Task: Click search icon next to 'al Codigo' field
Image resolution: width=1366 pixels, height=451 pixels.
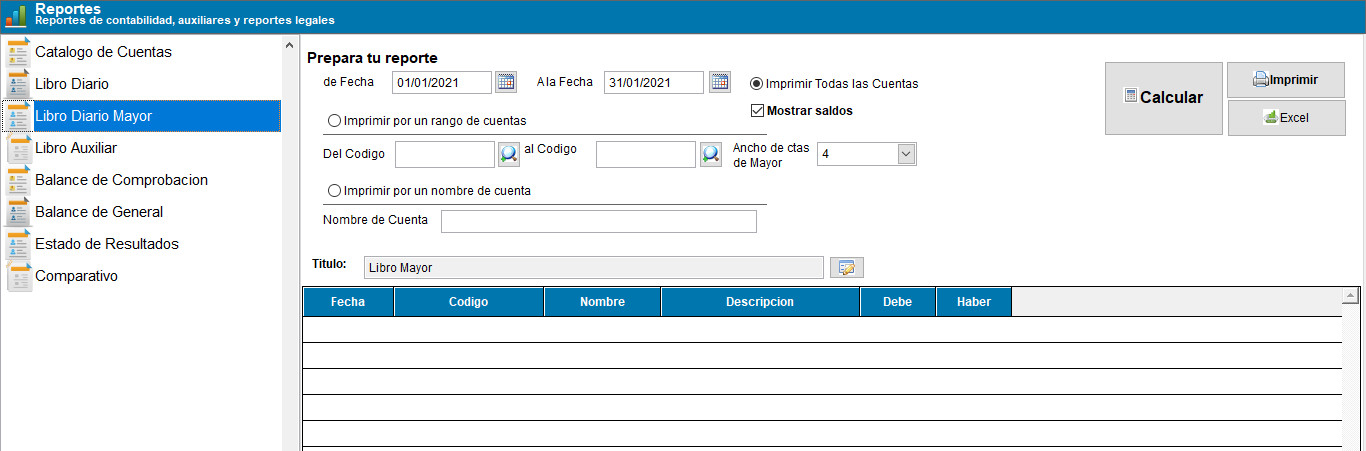Action: click(x=710, y=154)
